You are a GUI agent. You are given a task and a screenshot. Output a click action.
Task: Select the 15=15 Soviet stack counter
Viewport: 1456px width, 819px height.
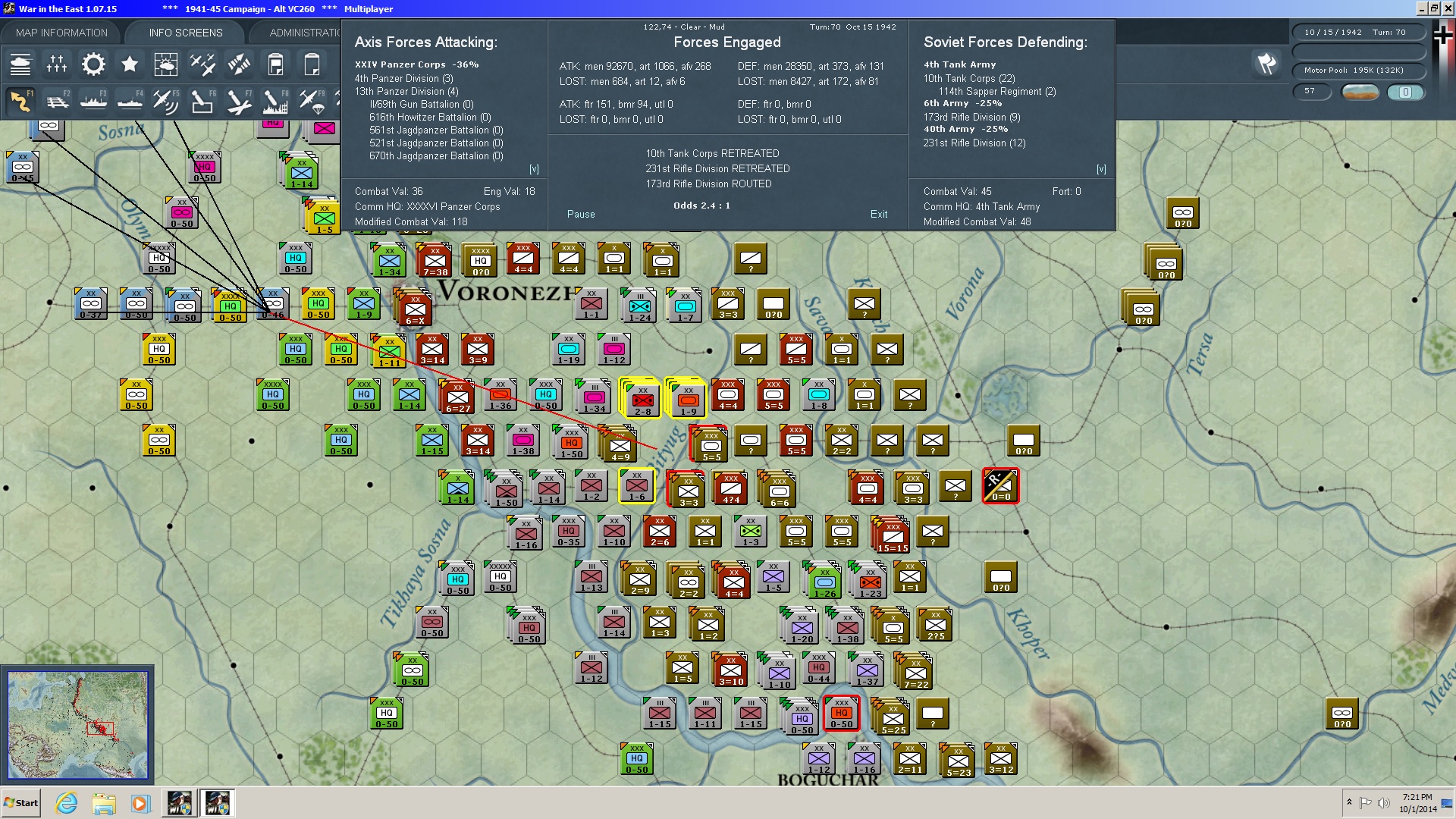tap(893, 534)
